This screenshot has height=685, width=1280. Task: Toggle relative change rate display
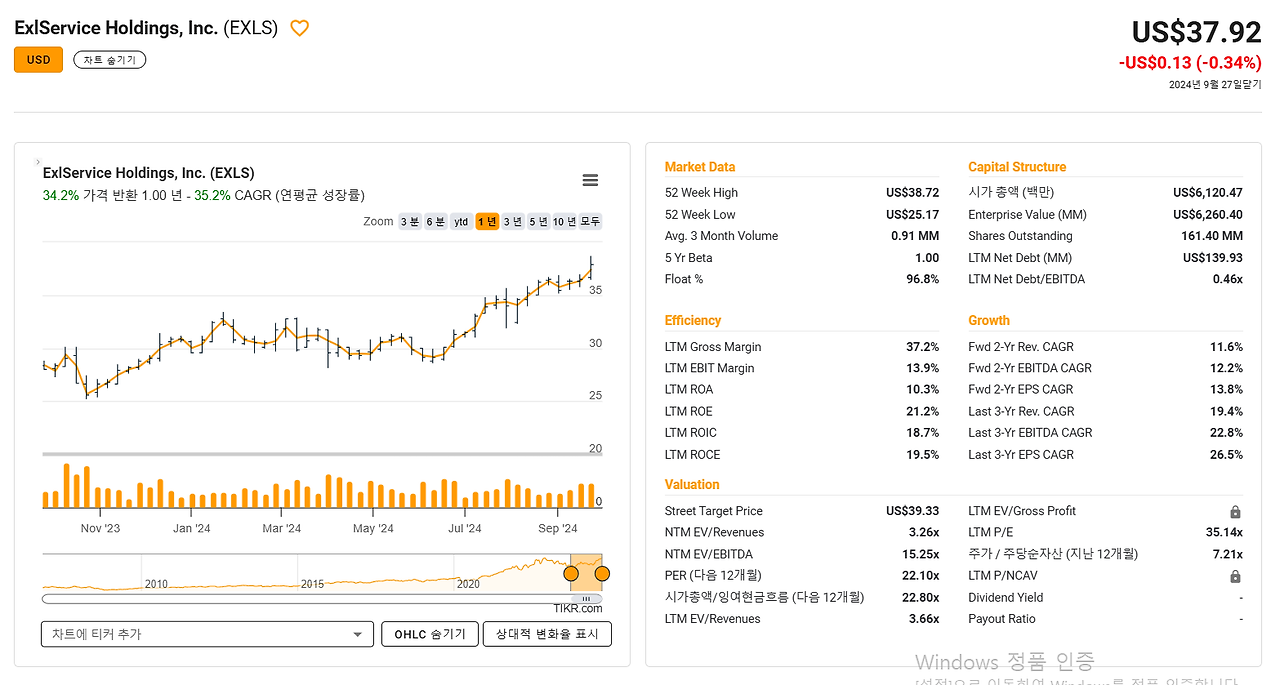pyautogui.click(x=547, y=634)
